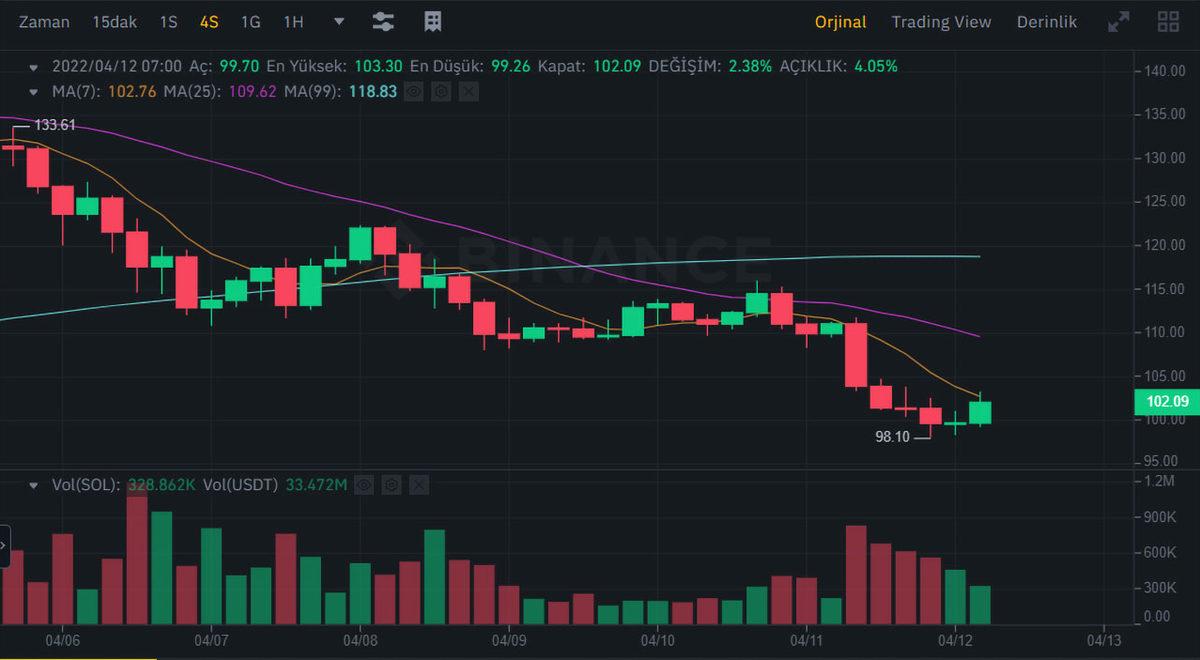The height and width of the screenshot is (660, 1200).
Task: Open the technical indicators settings icon
Action: (x=382, y=22)
